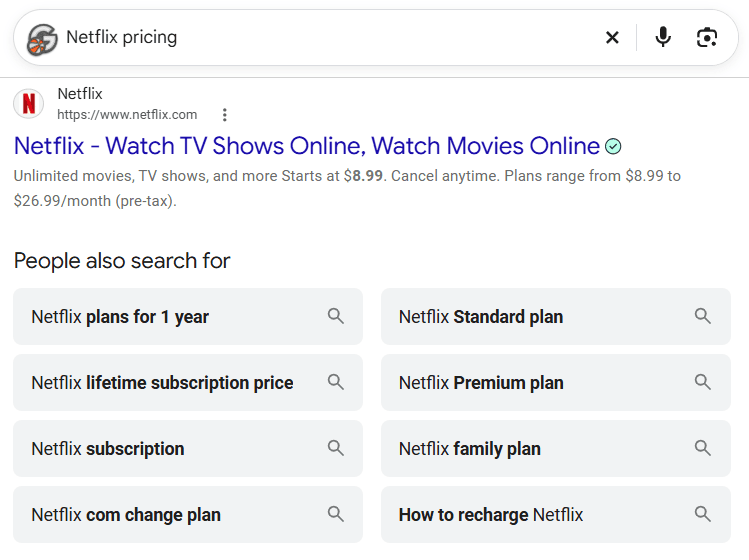
Task: Search for Netflix subscription
Action: [x=188, y=448]
